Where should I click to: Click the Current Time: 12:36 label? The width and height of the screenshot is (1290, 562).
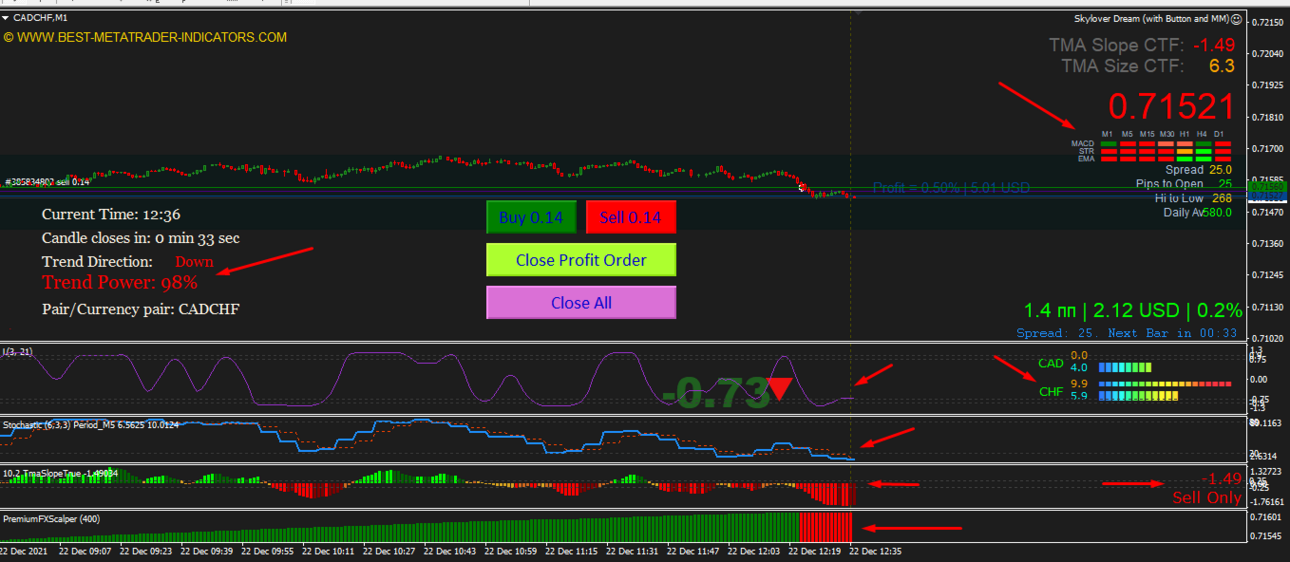point(111,214)
